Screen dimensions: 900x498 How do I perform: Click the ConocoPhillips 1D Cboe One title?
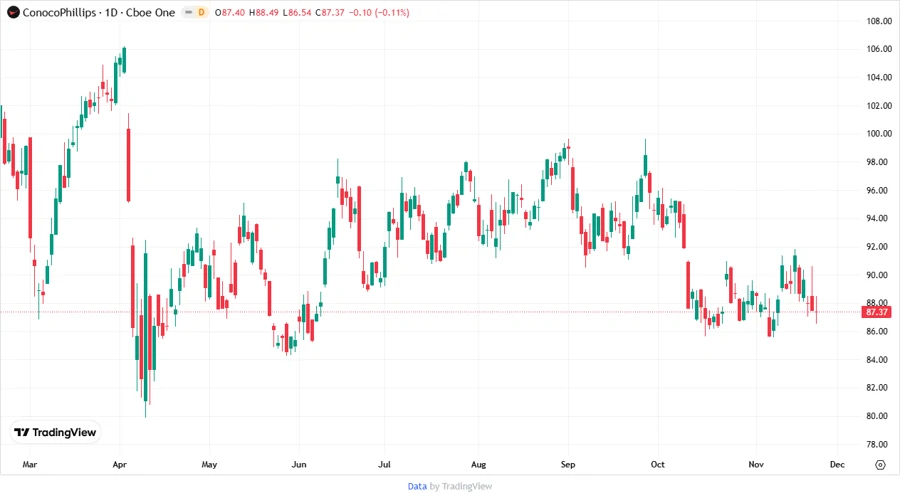[98, 12]
